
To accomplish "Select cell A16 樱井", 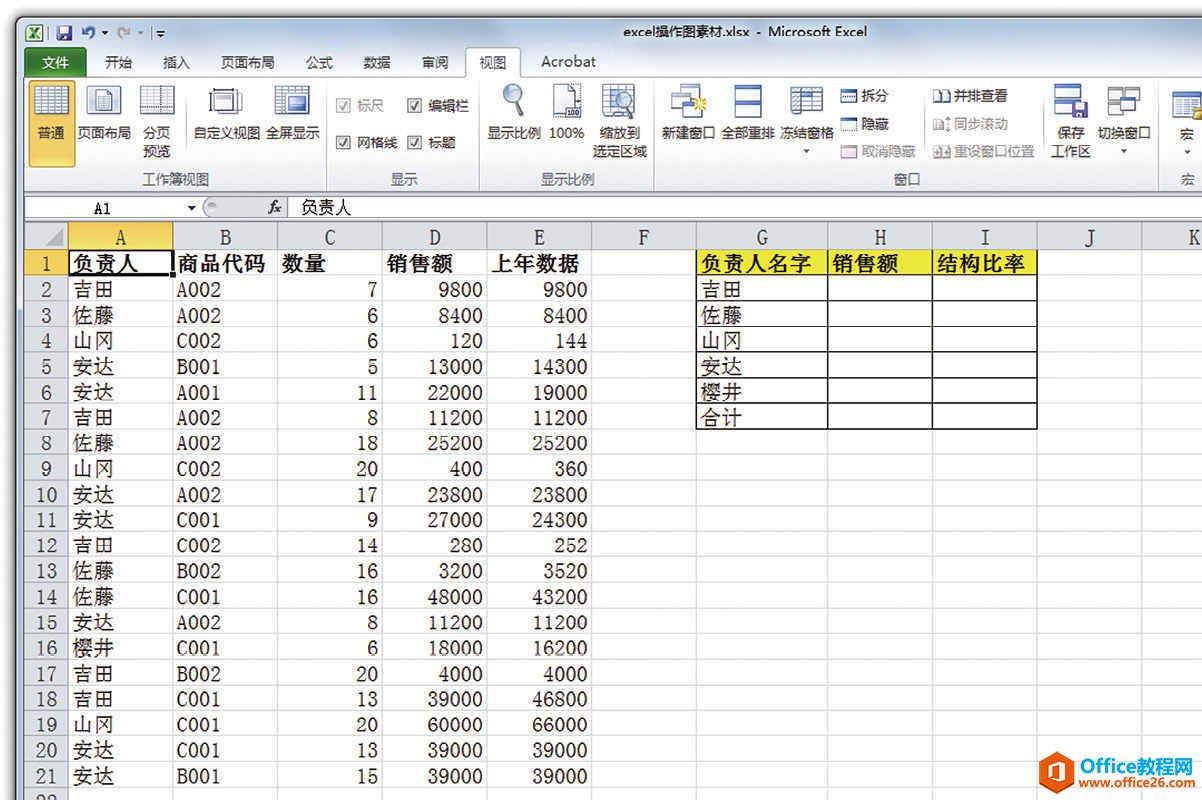I will (x=120, y=647).
